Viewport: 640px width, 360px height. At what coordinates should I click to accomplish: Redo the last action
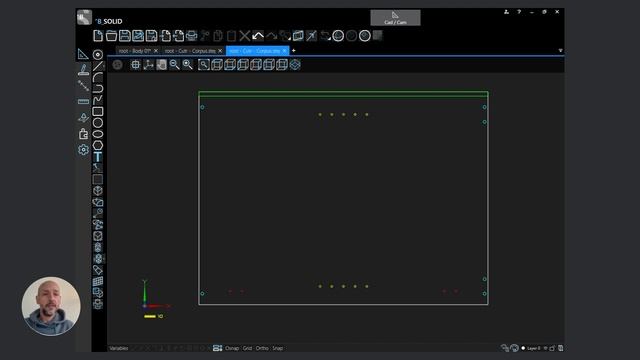(271, 36)
